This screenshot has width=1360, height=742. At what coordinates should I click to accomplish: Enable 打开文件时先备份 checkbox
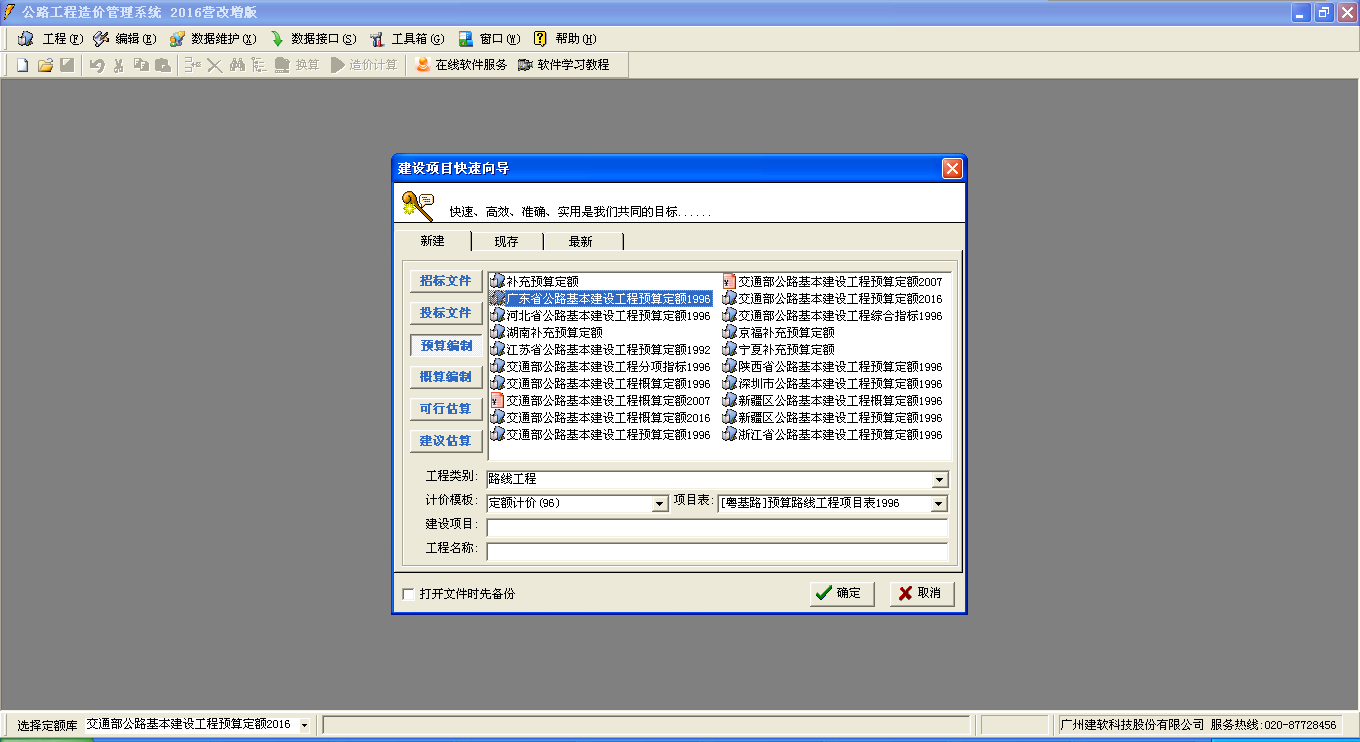point(408,593)
